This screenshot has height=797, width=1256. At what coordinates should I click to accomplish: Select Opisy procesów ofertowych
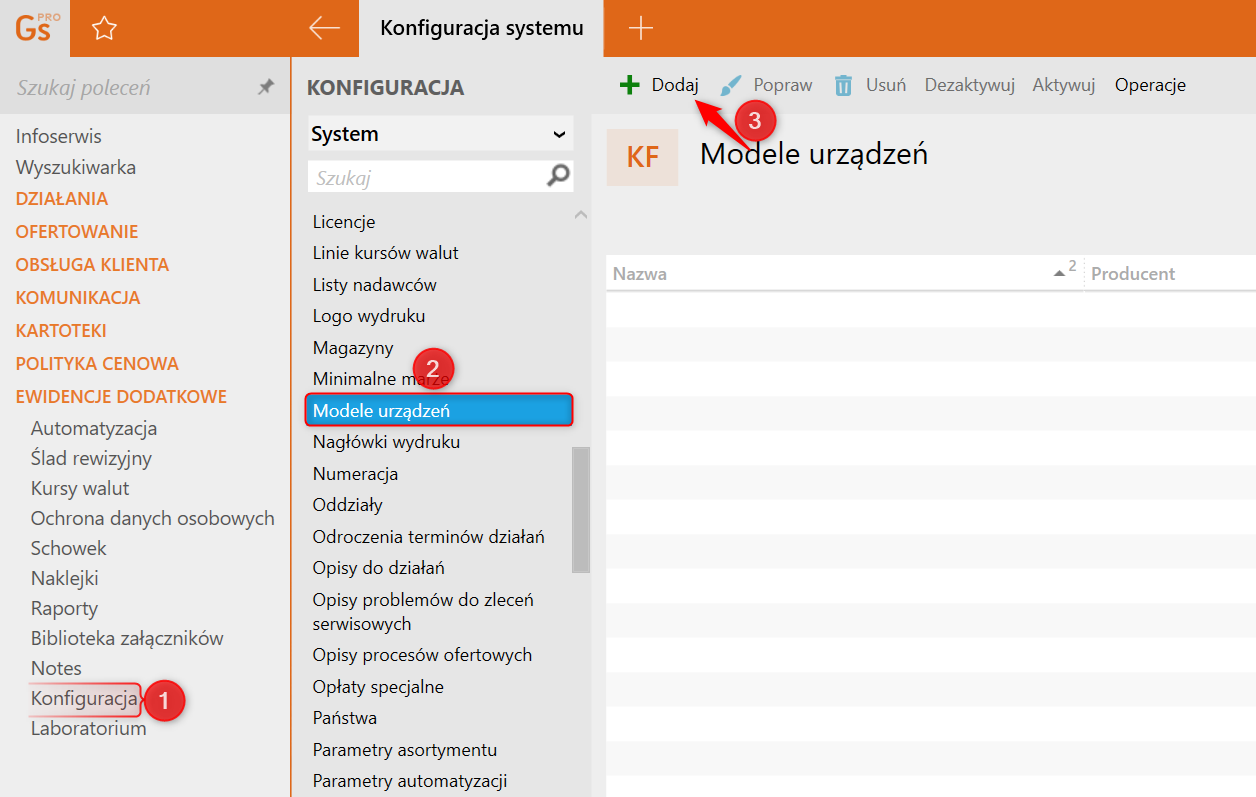(x=422, y=655)
